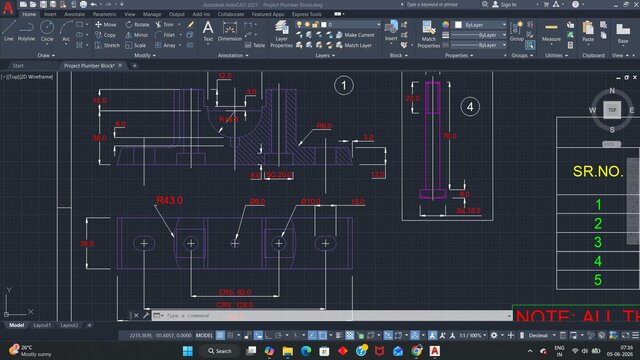Image resolution: width=640 pixels, height=360 pixels.
Task: Open the Insert ribbon tab
Action: point(50,14)
